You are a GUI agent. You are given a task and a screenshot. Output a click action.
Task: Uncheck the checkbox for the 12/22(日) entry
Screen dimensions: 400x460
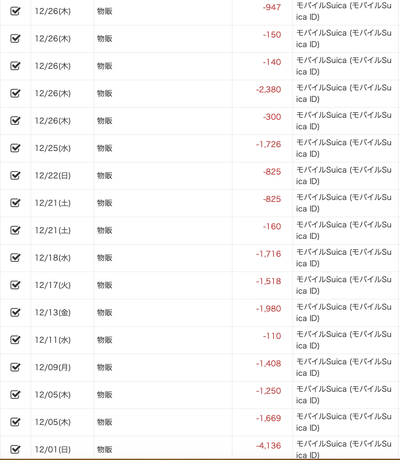coord(15,175)
